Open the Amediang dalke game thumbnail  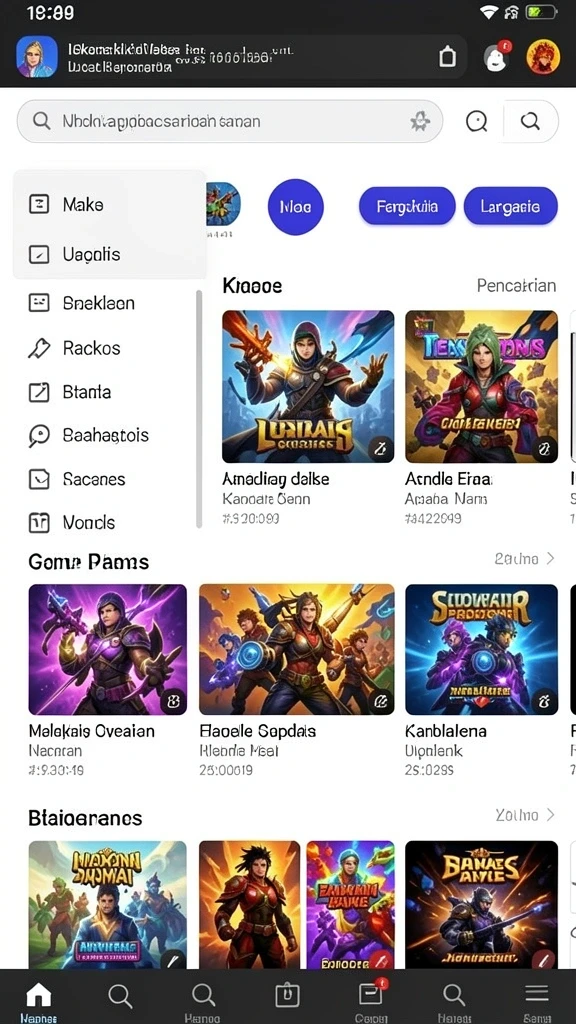pyautogui.click(x=308, y=387)
